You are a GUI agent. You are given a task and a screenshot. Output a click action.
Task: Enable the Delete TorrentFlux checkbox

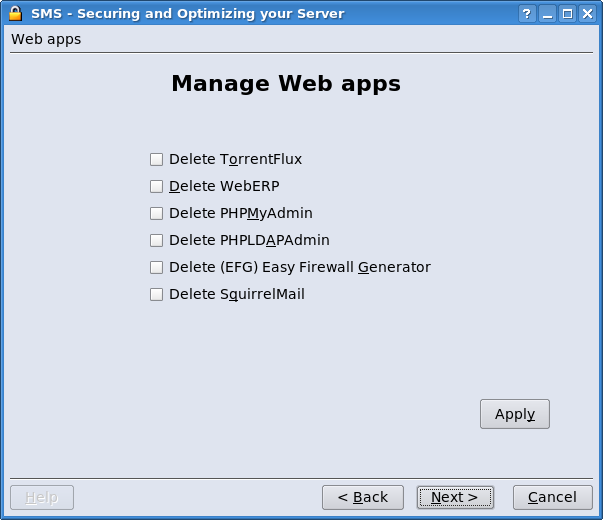[157, 159]
